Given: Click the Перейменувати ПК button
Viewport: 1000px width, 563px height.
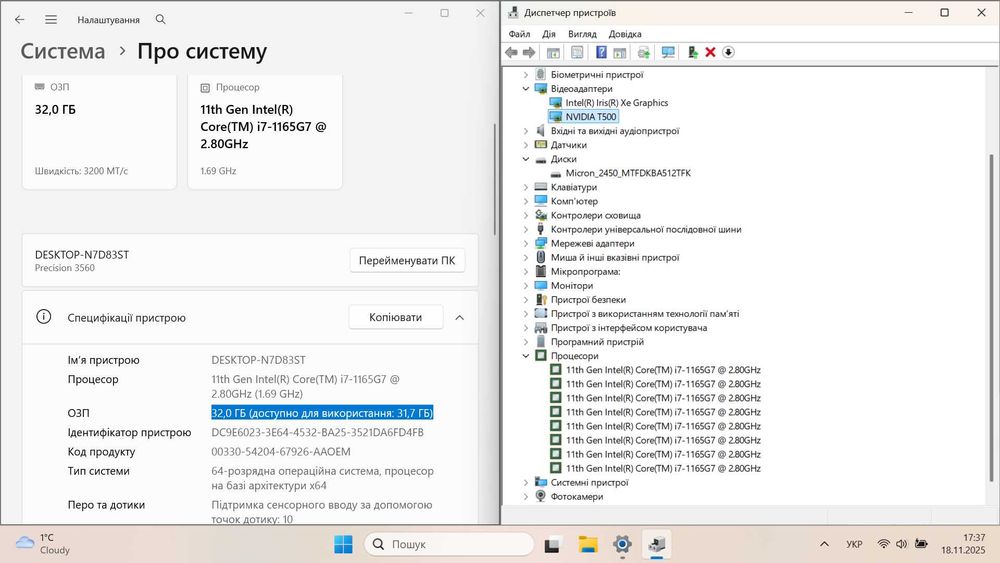Looking at the screenshot, I should coord(407,260).
